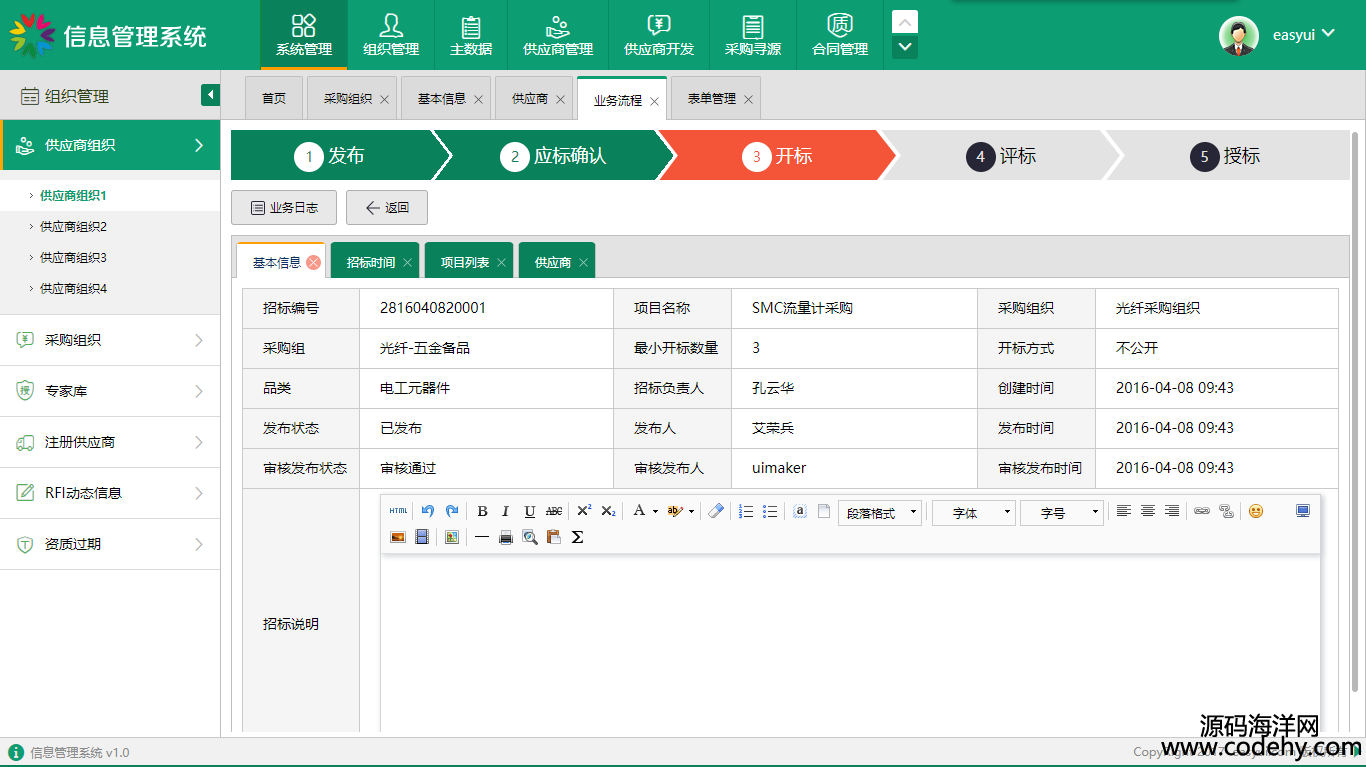
Task: Open the font color dropdown arrow
Action: pyautogui.click(x=655, y=511)
